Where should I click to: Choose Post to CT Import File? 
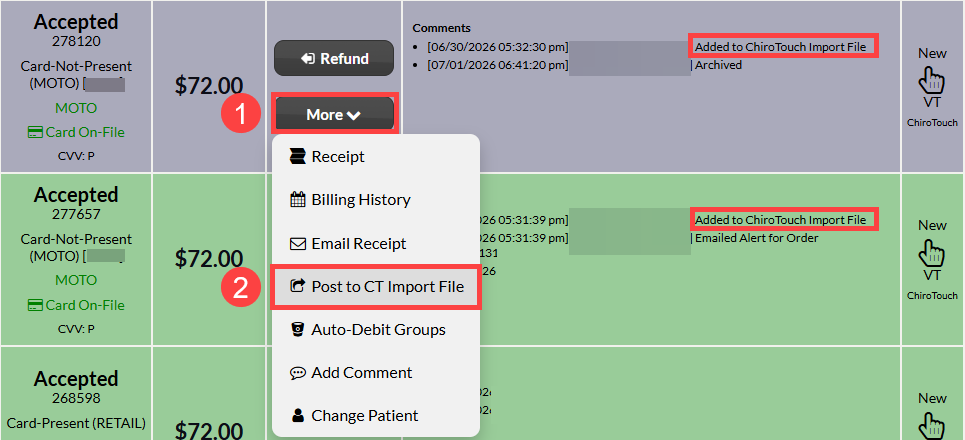point(375,287)
